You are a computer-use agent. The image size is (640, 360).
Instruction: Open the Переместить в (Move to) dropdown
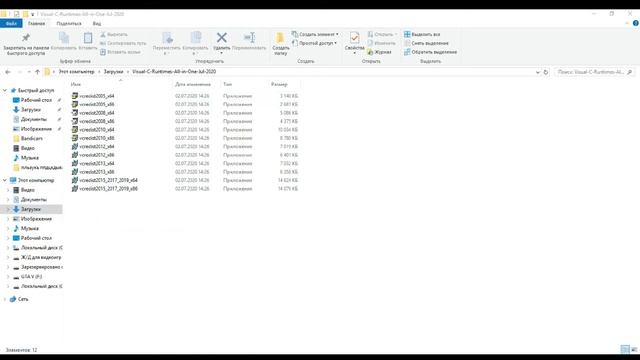point(167,53)
